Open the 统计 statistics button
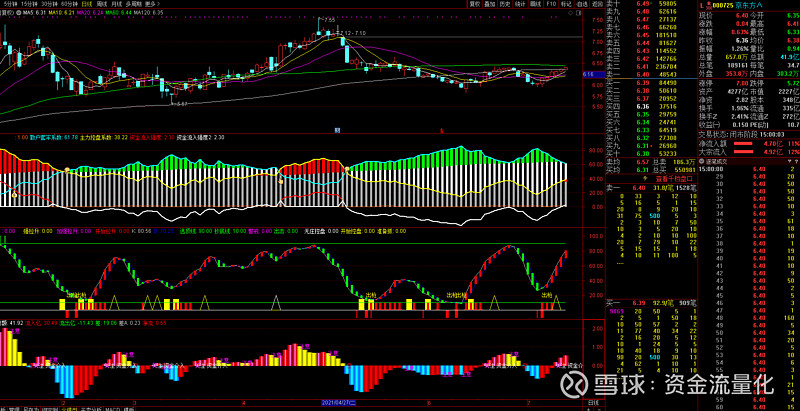800x411 pixels. [520, 4]
